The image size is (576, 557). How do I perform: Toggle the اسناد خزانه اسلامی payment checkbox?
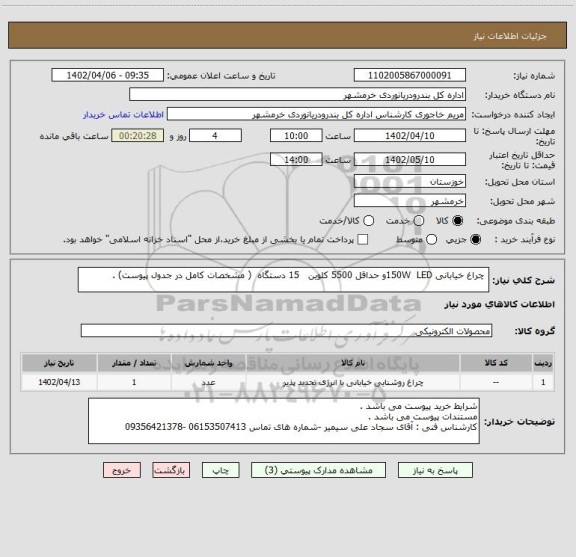pyautogui.click(x=363, y=240)
